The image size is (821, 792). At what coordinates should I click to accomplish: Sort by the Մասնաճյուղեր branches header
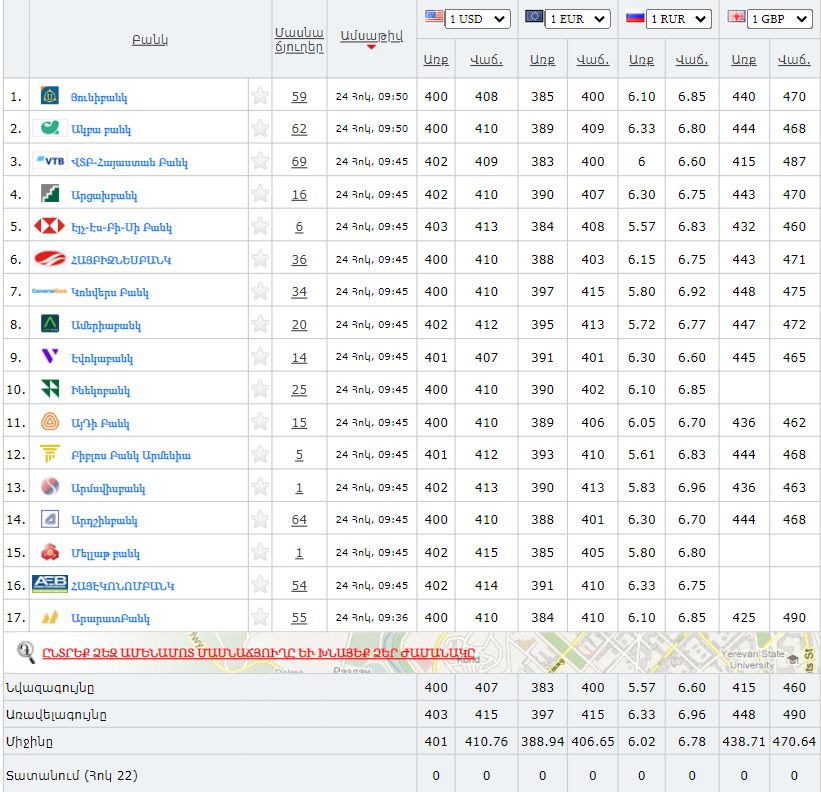tap(299, 40)
